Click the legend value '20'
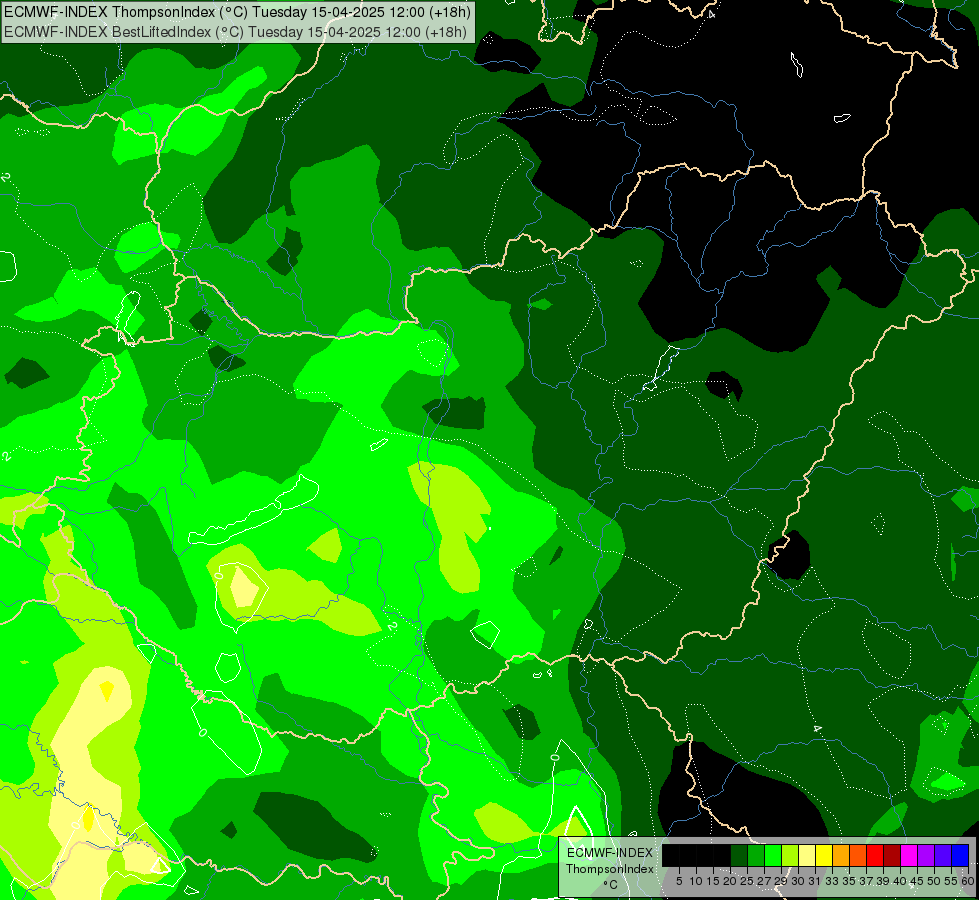The image size is (979, 900). (x=730, y=881)
